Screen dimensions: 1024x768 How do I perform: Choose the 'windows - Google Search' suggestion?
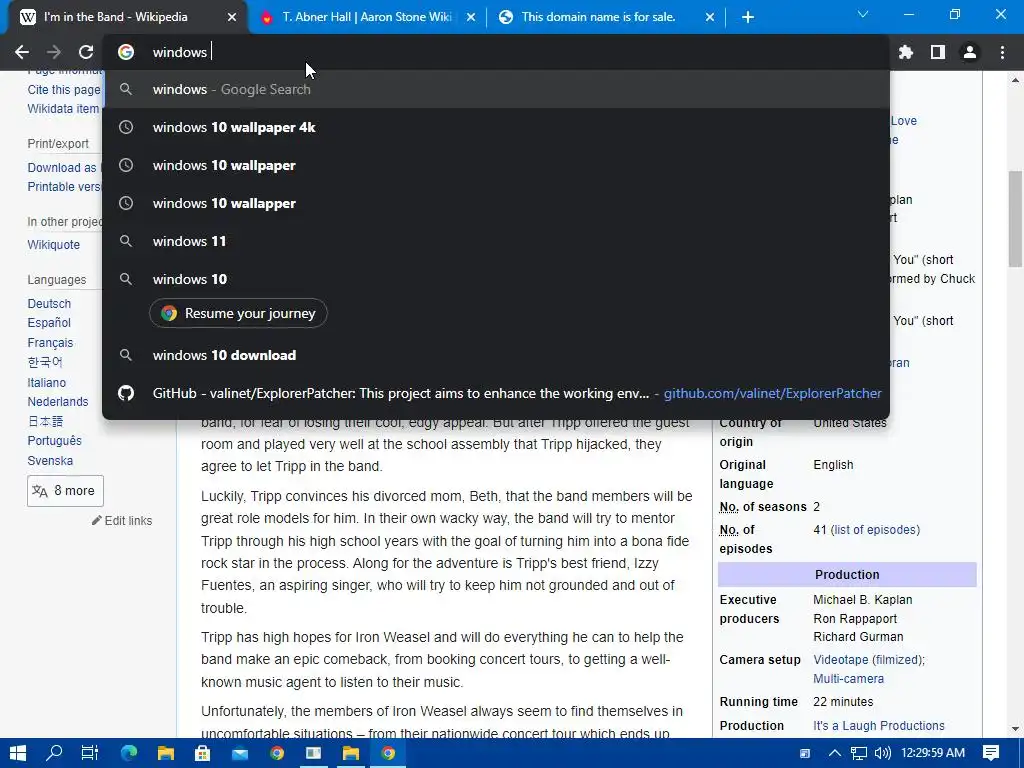(x=496, y=89)
